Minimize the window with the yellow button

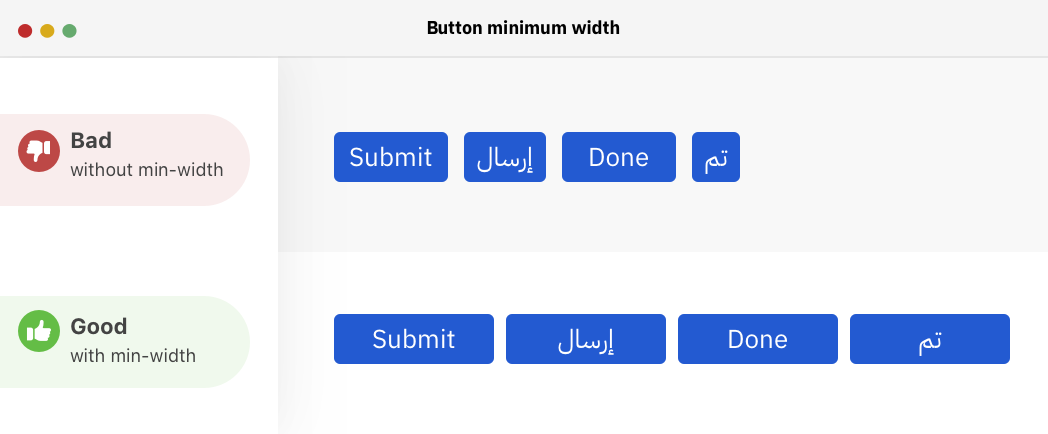tap(47, 31)
